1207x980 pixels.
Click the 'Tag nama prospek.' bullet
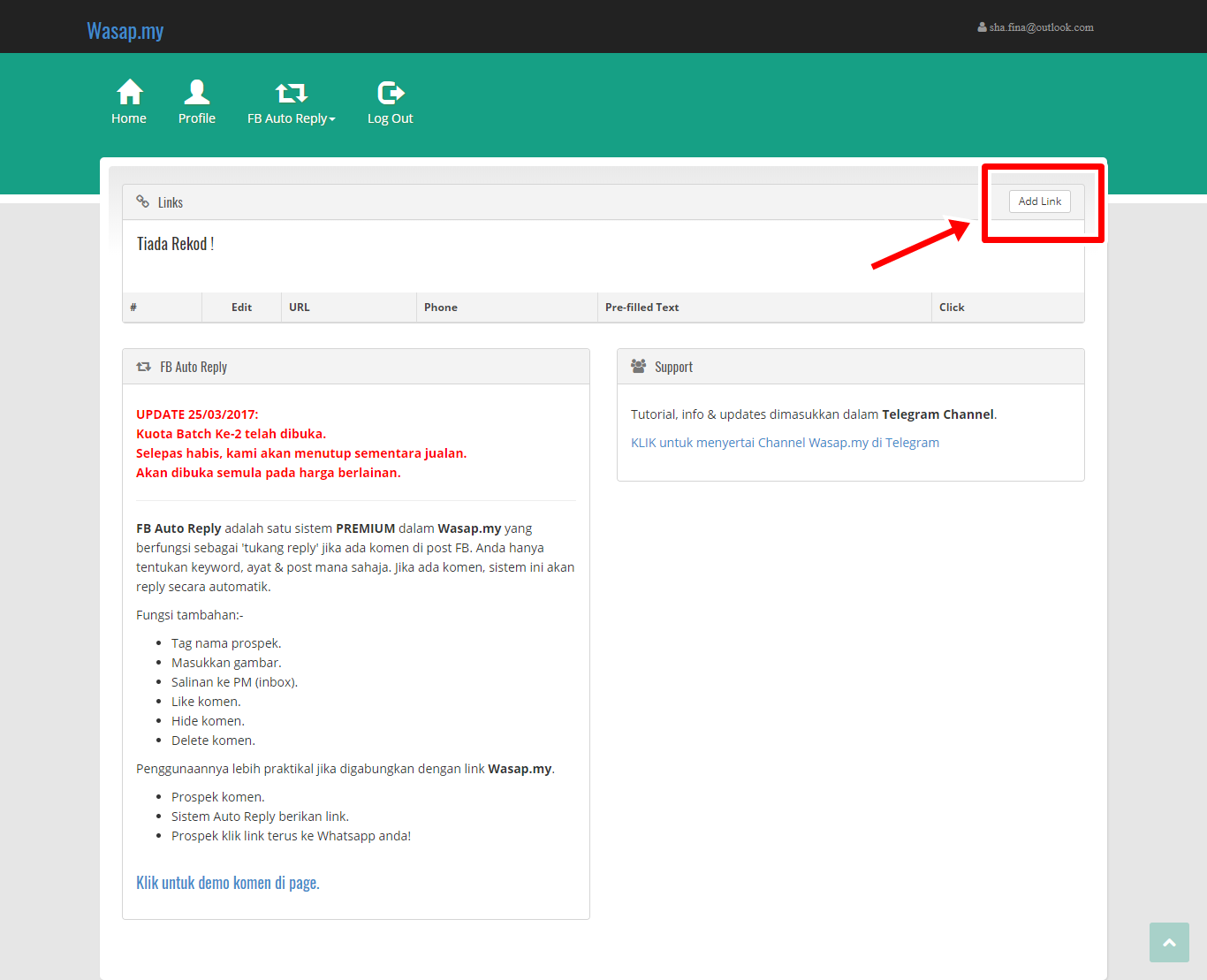pos(226,643)
